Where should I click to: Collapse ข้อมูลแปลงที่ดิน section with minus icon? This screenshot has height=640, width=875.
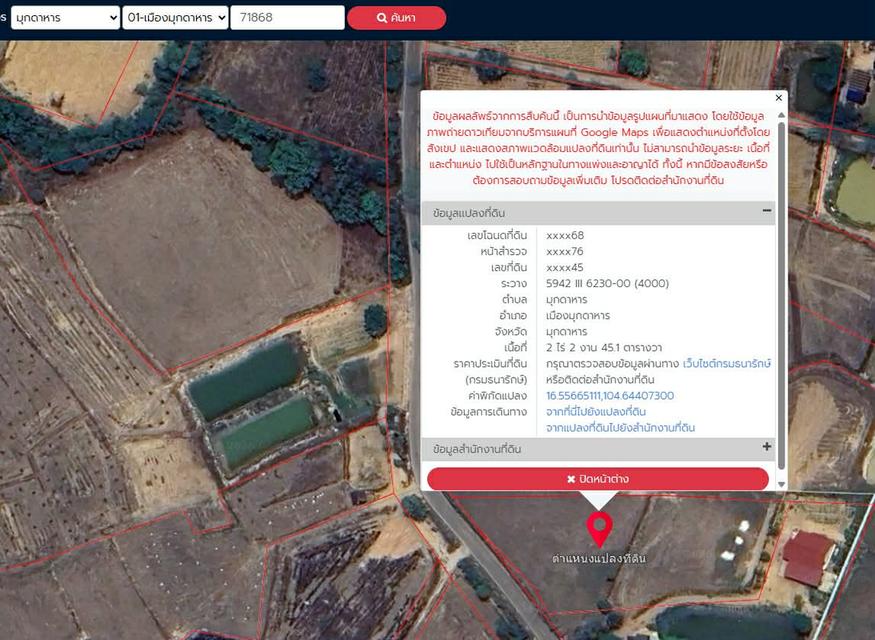click(x=767, y=210)
